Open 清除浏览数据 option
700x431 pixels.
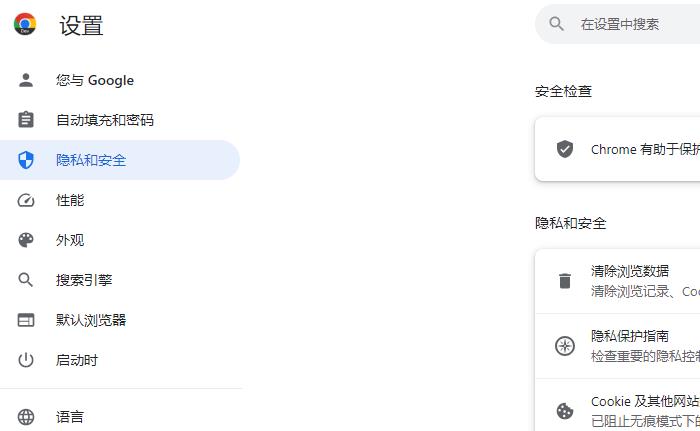point(630,271)
